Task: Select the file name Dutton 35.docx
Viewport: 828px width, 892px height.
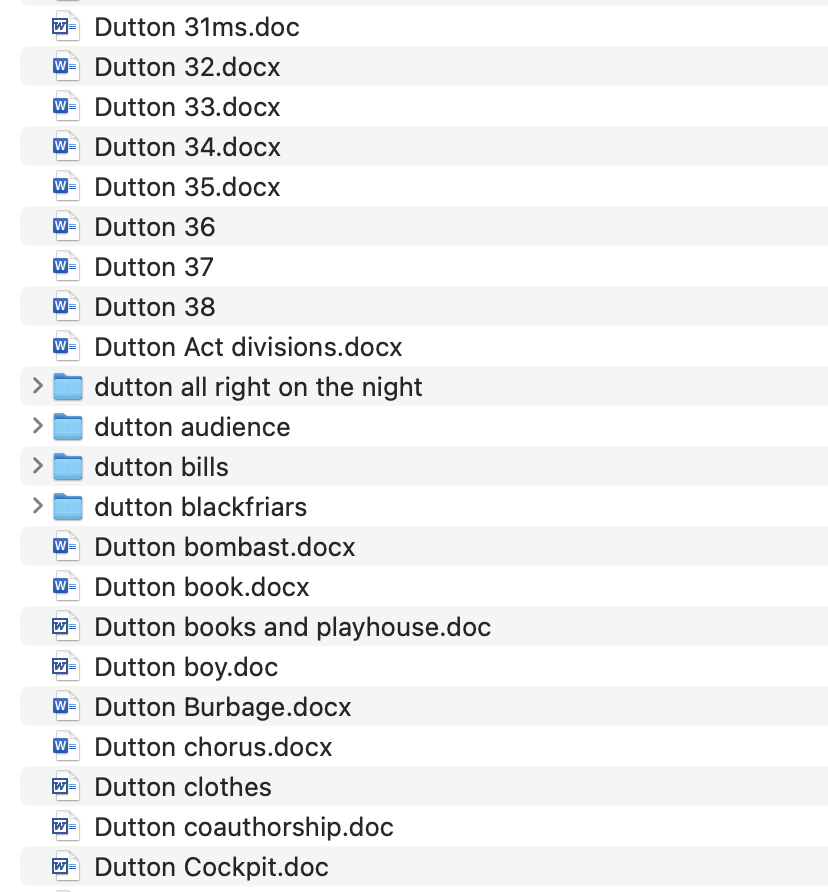Action: 187,187
